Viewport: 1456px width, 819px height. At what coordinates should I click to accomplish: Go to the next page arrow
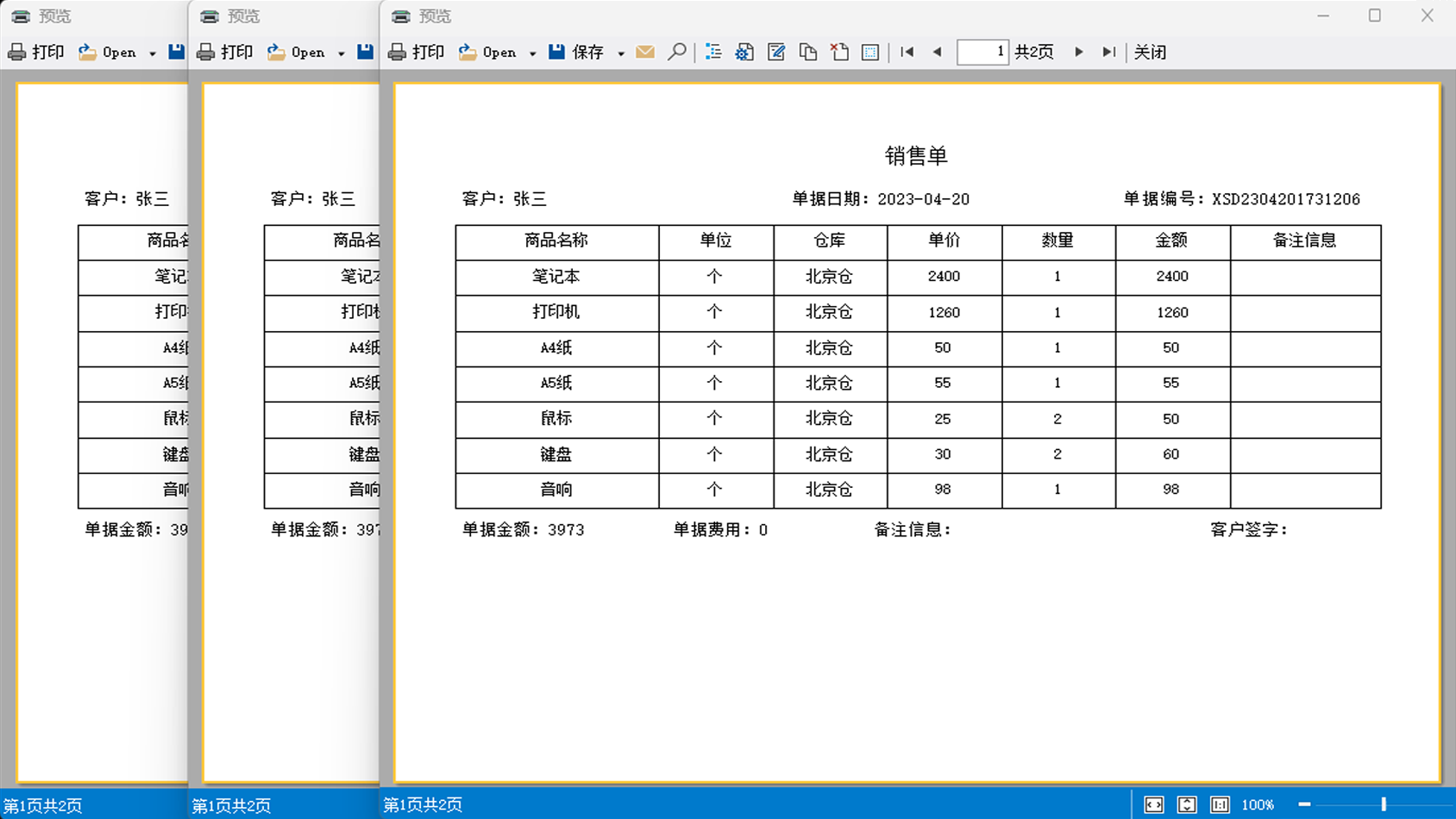(x=1078, y=53)
